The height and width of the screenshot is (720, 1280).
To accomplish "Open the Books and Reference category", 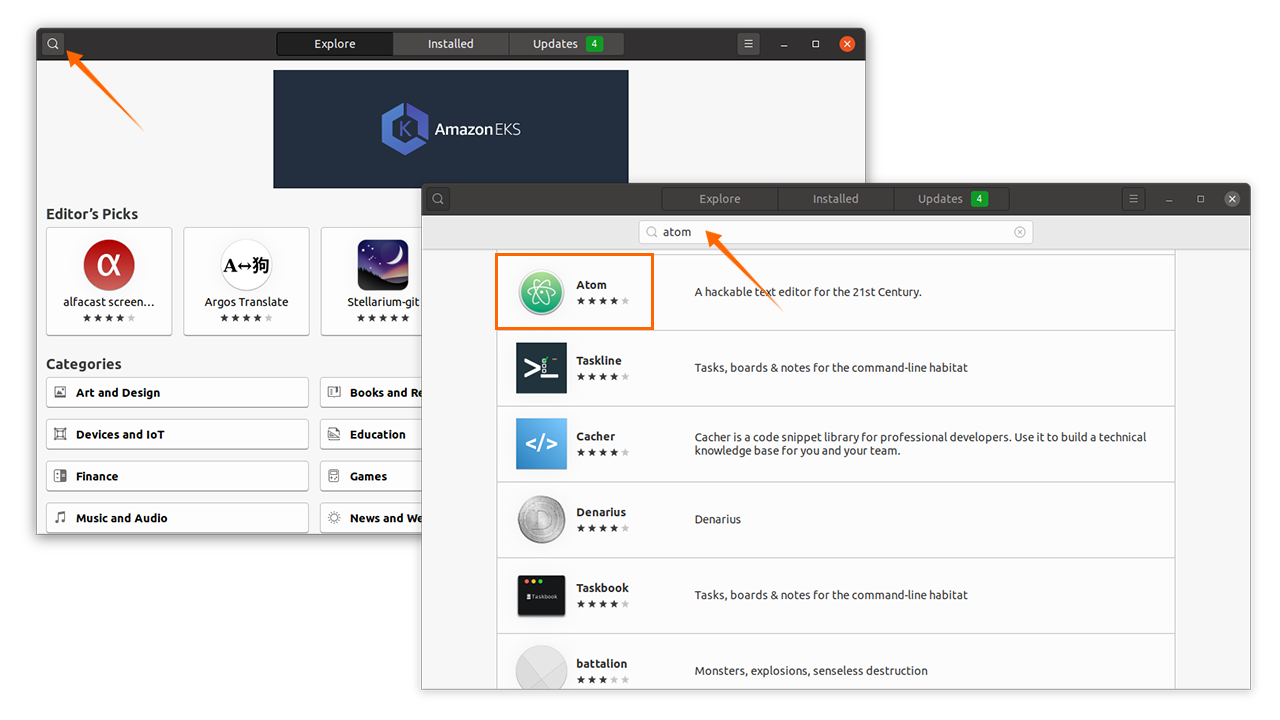I will pos(371,392).
